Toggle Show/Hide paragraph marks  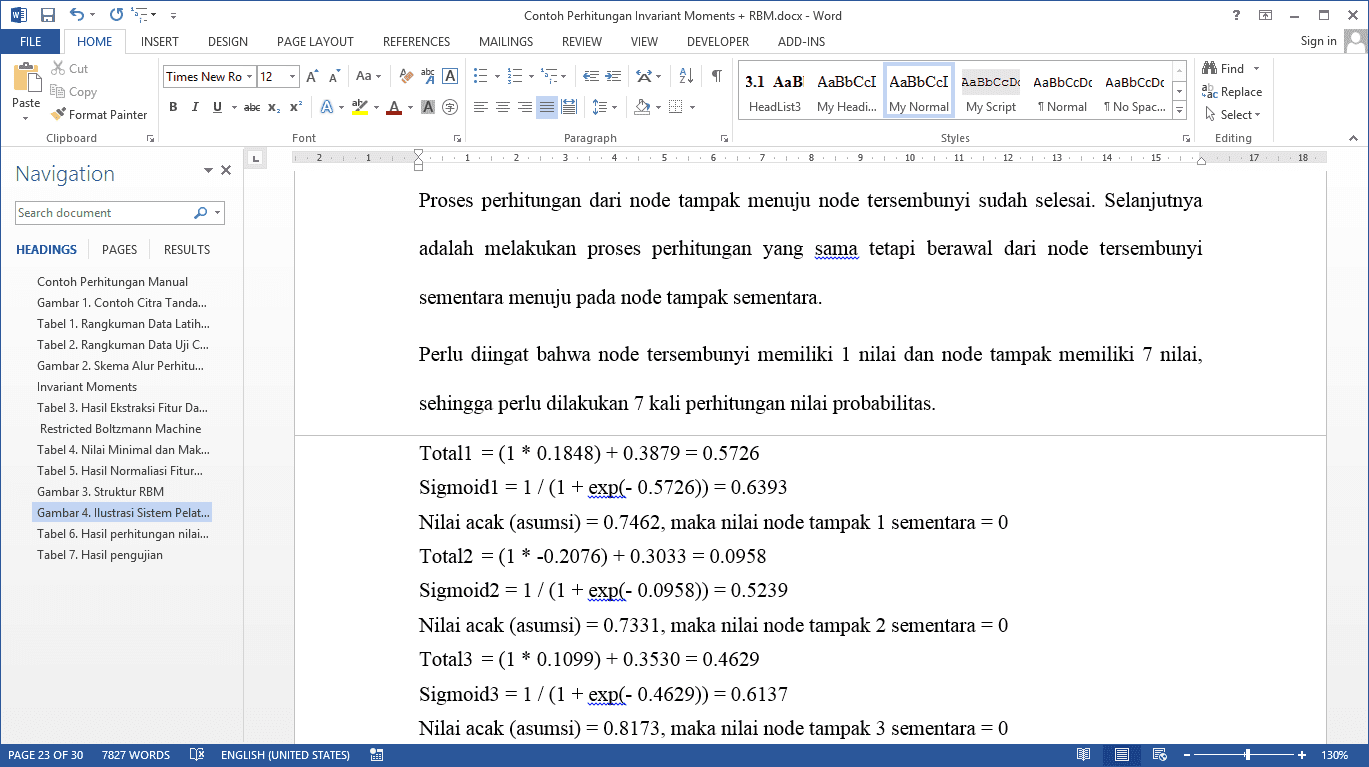tap(716, 76)
